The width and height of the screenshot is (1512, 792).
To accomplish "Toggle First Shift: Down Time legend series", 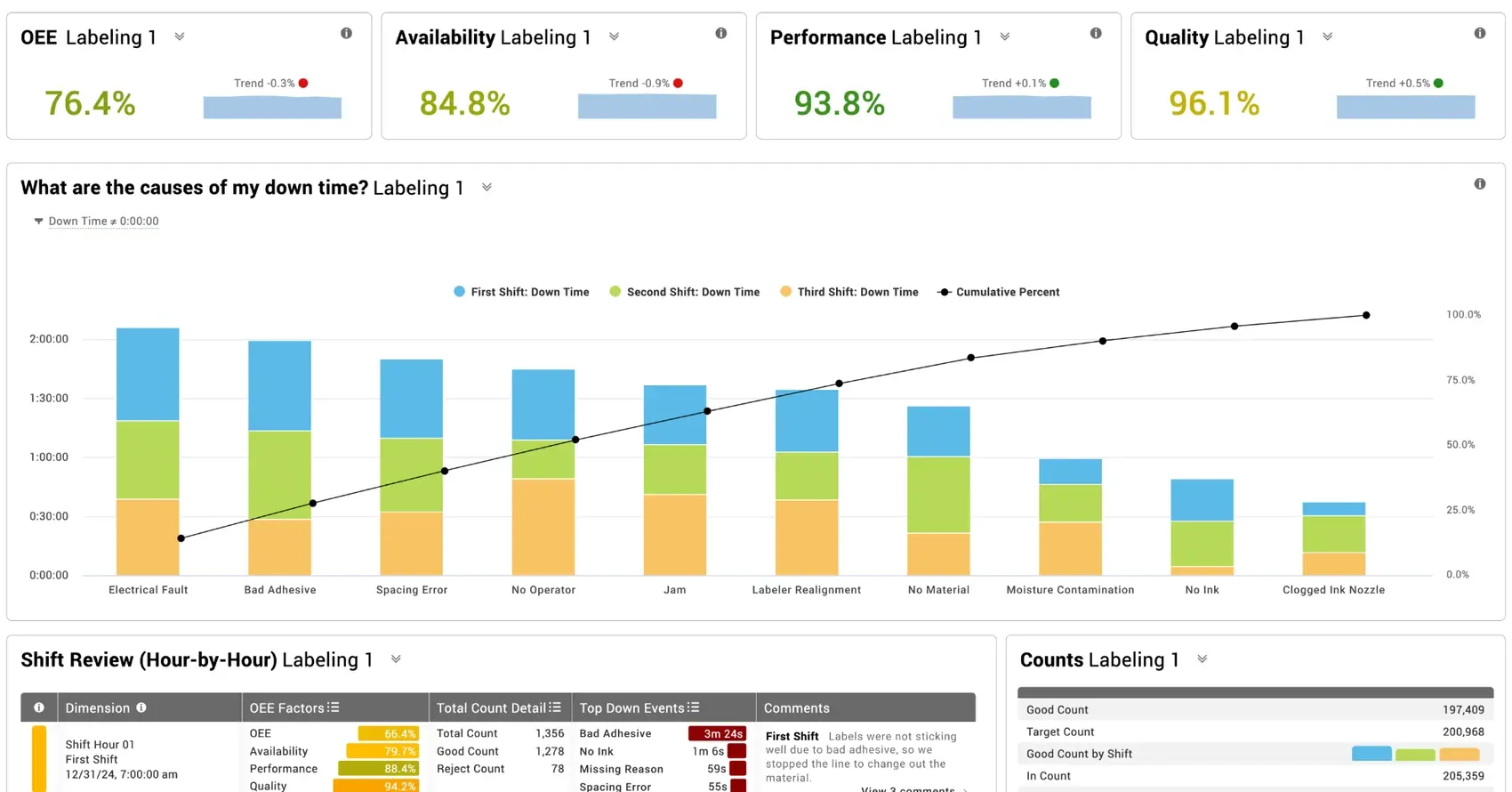I will (x=521, y=292).
